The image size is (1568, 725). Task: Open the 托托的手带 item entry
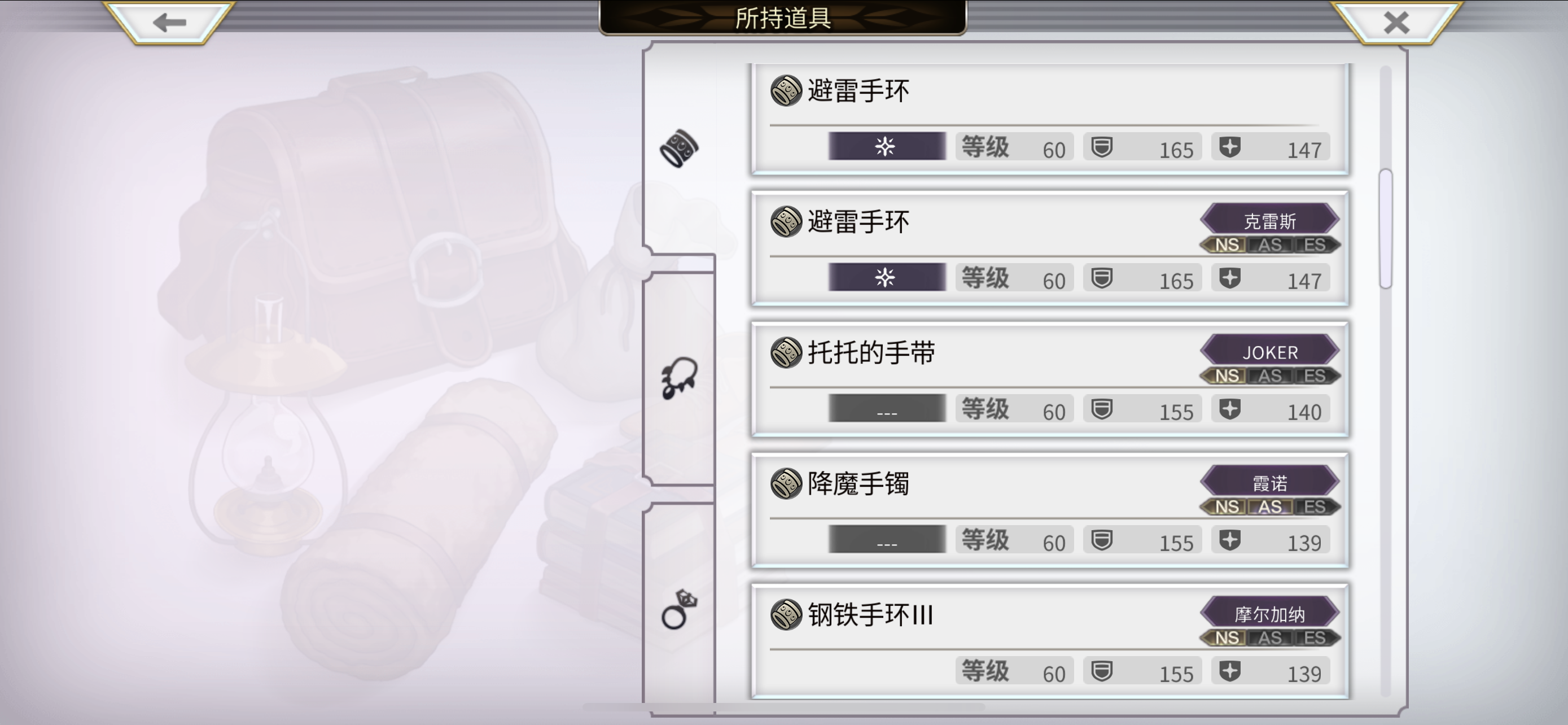coord(1050,380)
